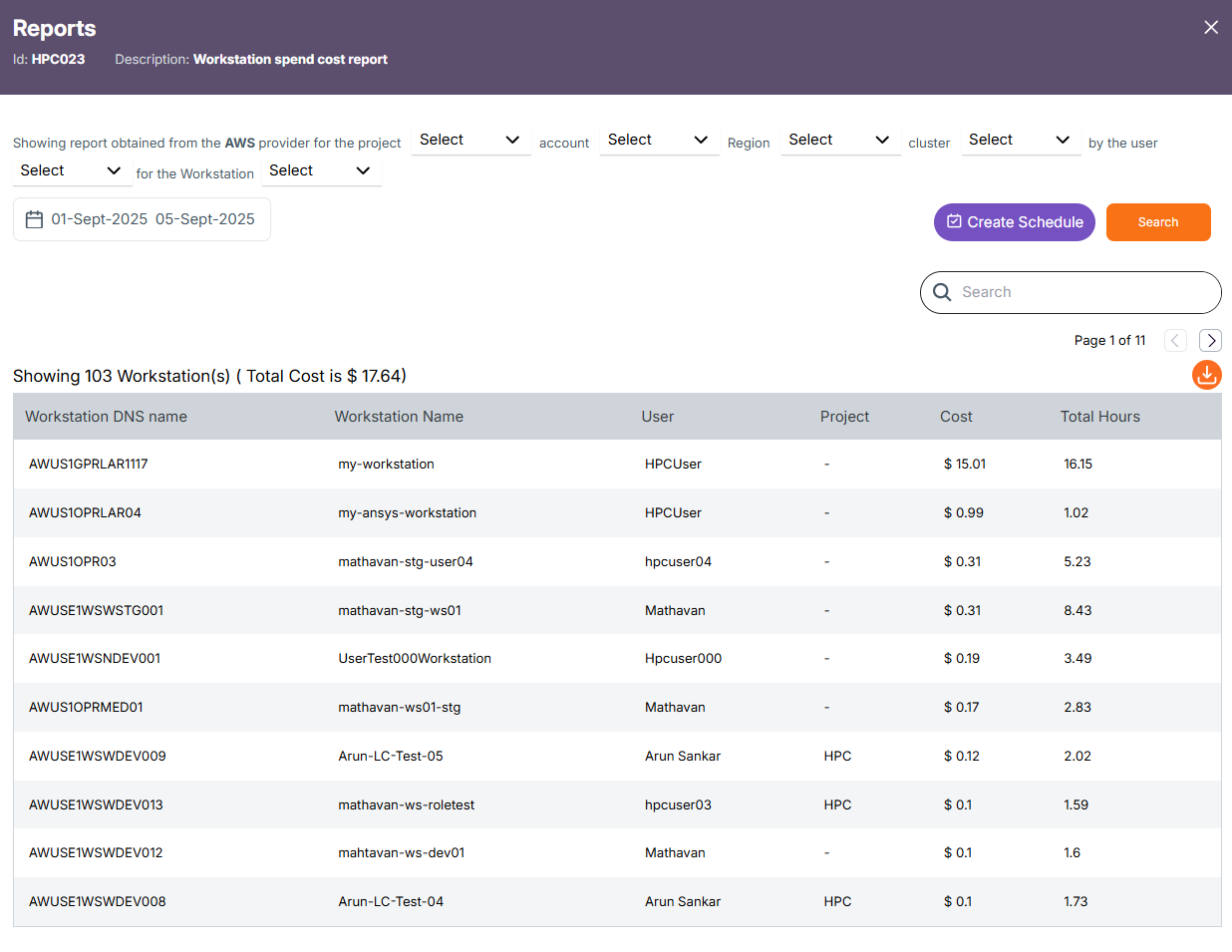Click workstation name Arun-LC-Test-04
The image size is (1232, 952).
[390, 901]
